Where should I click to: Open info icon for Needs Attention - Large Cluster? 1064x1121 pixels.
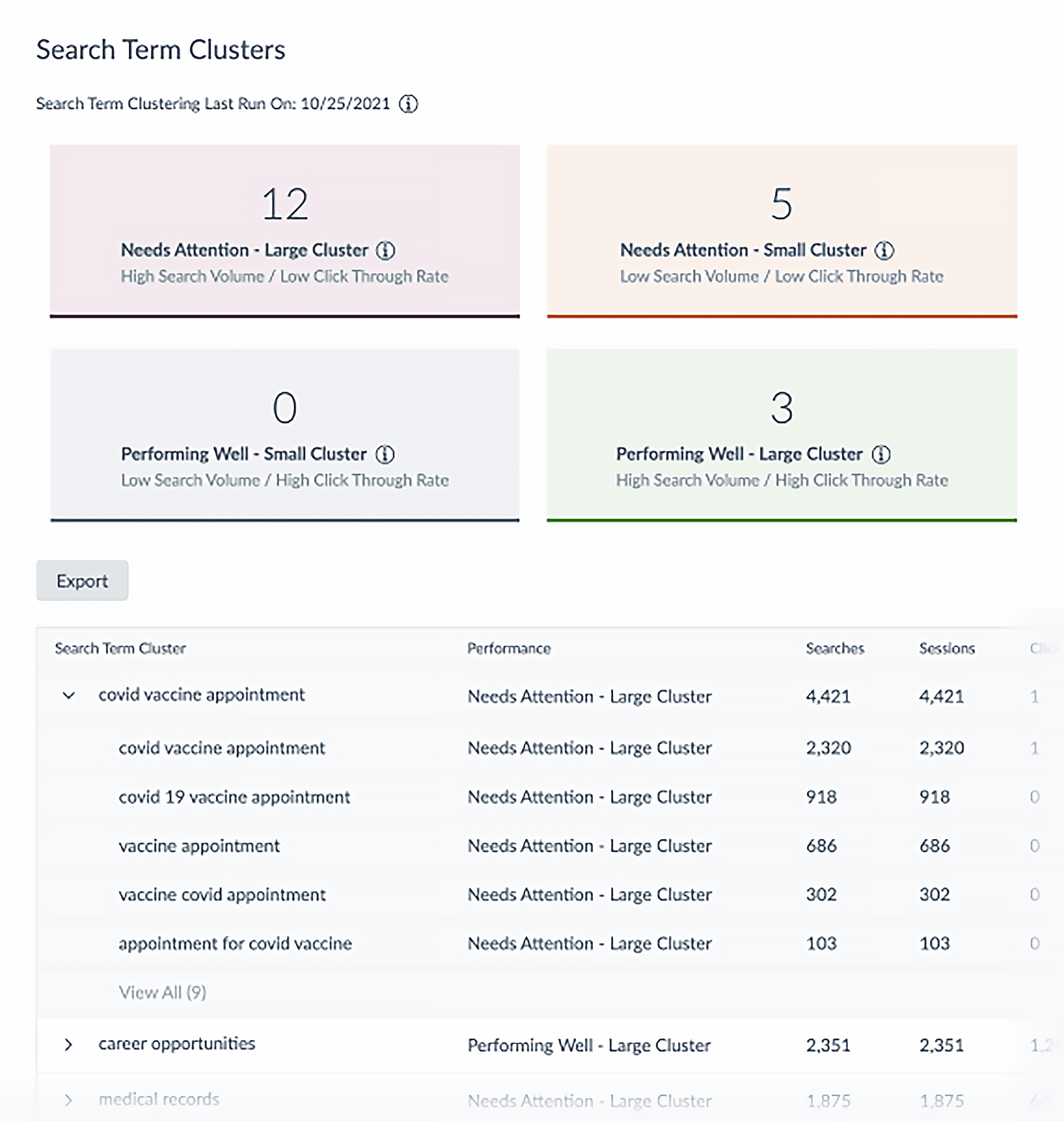(385, 250)
